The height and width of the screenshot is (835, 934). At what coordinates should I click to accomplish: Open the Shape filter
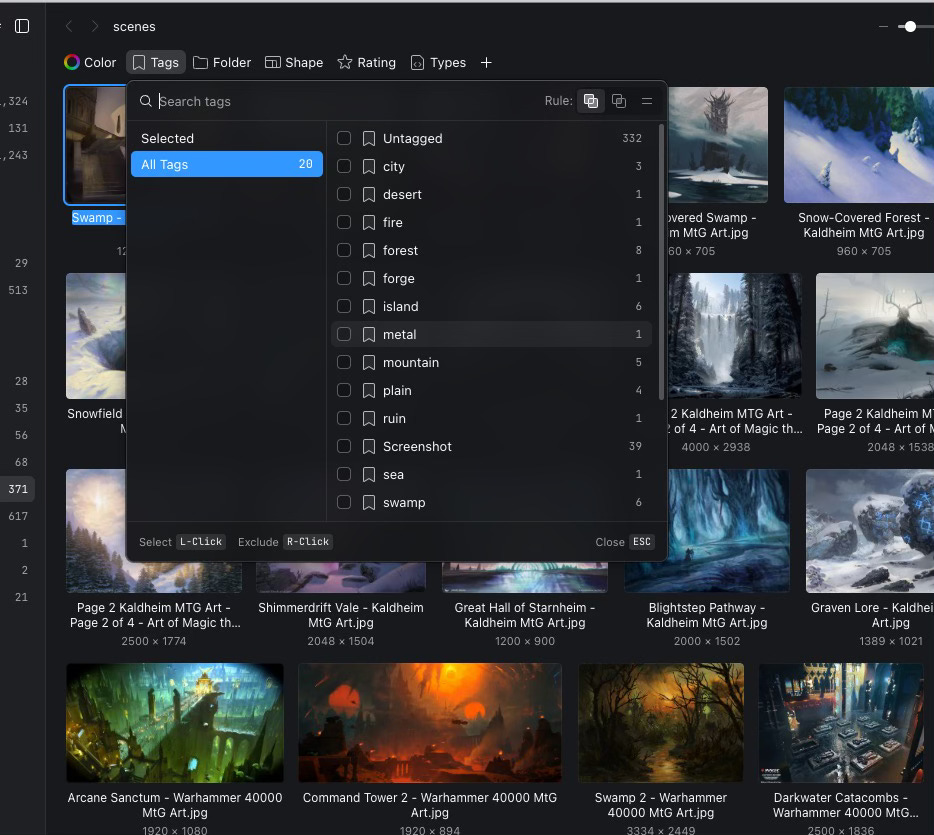pyautogui.click(x=294, y=63)
